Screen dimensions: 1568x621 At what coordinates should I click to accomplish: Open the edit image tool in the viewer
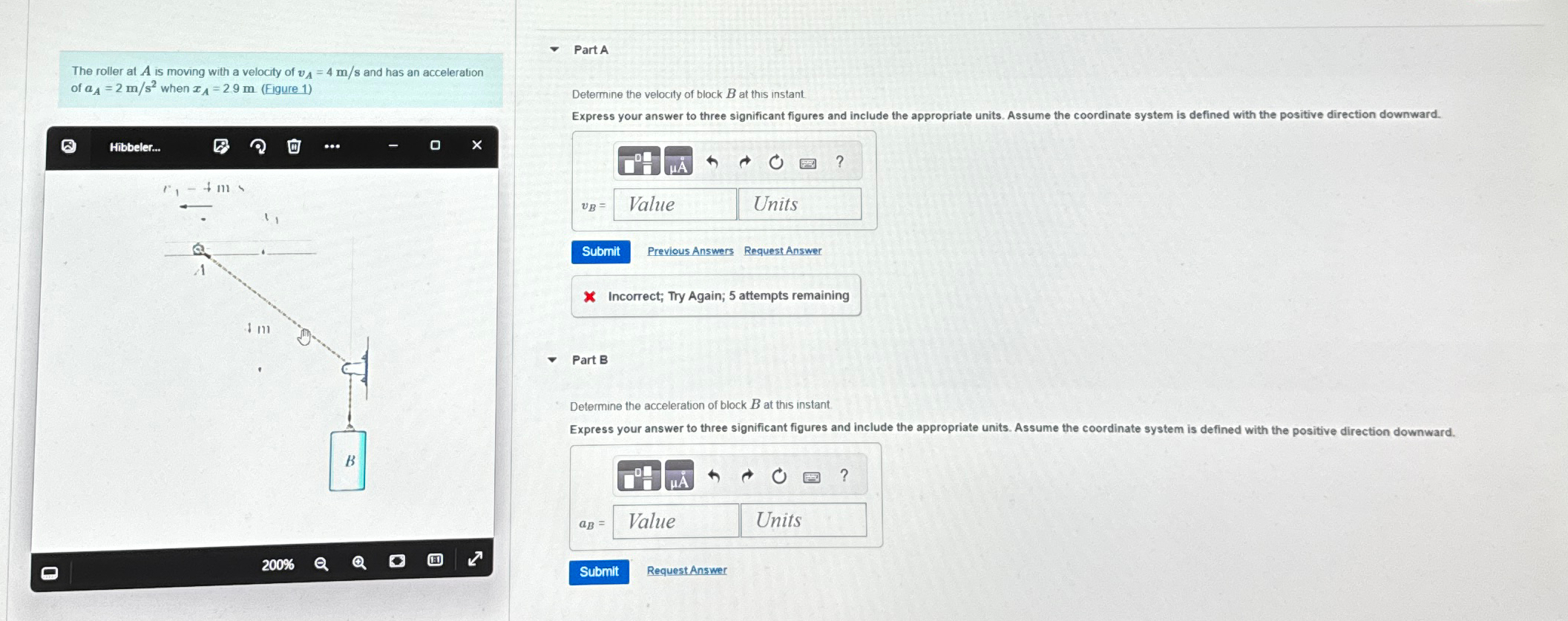click(x=221, y=146)
